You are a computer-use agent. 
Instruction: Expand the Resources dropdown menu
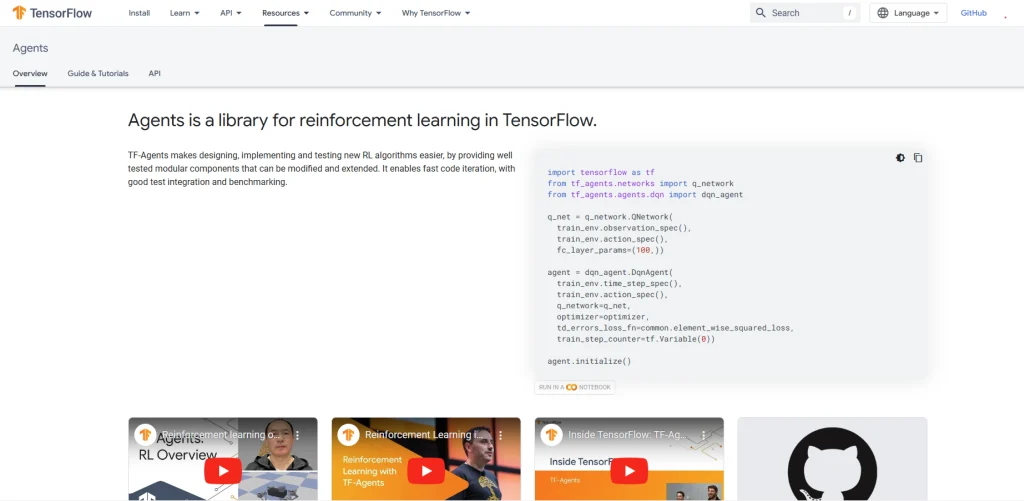pyautogui.click(x=285, y=13)
